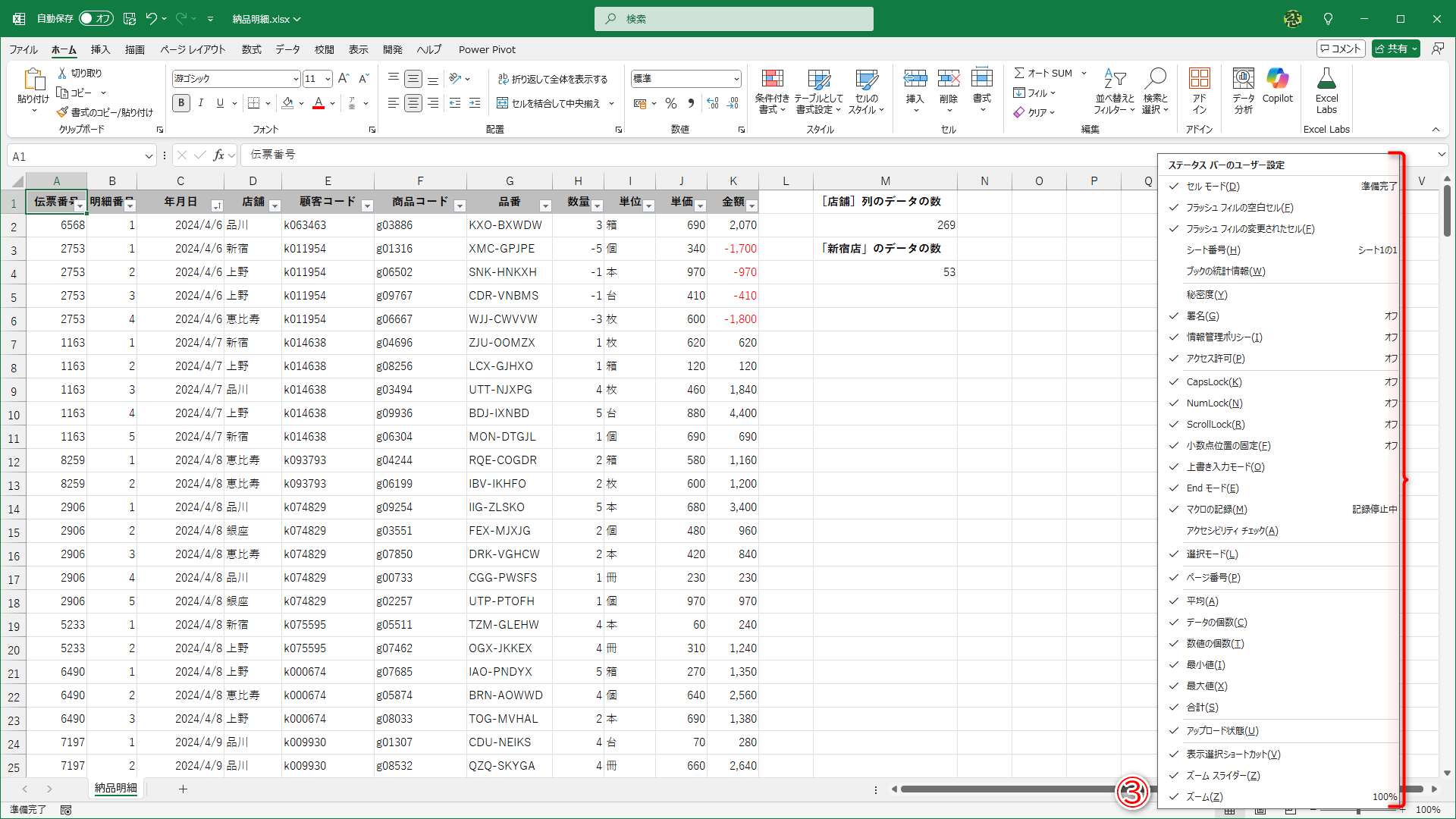
Task: Open Excel Labs add-in
Action: tap(1326, 80)
